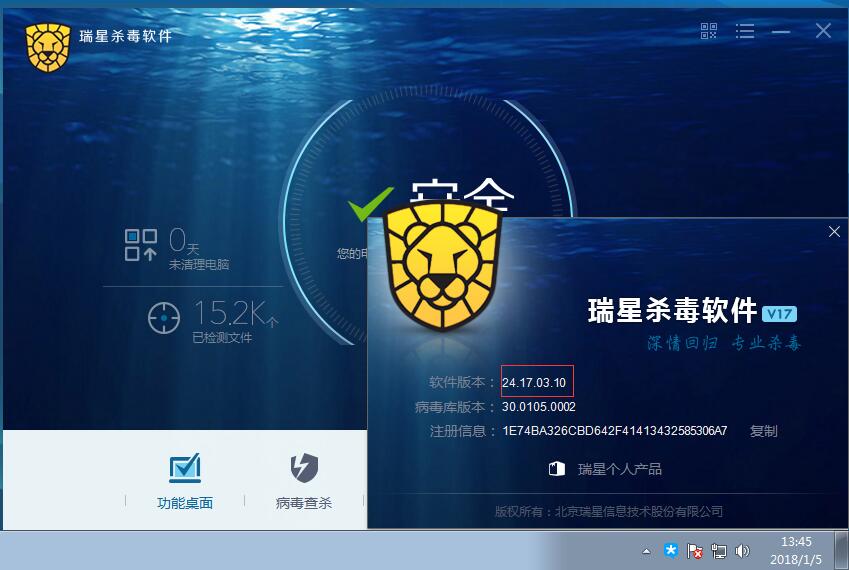Click the 注册信息 label
The image size is (849, 570).
coord(457,431)
